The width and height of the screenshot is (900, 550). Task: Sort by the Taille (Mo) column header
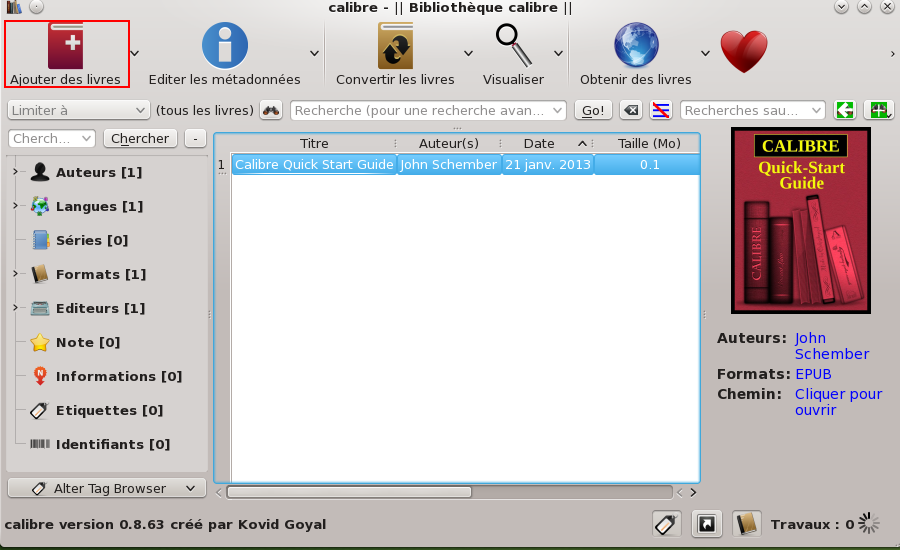(x=649, y=143)
